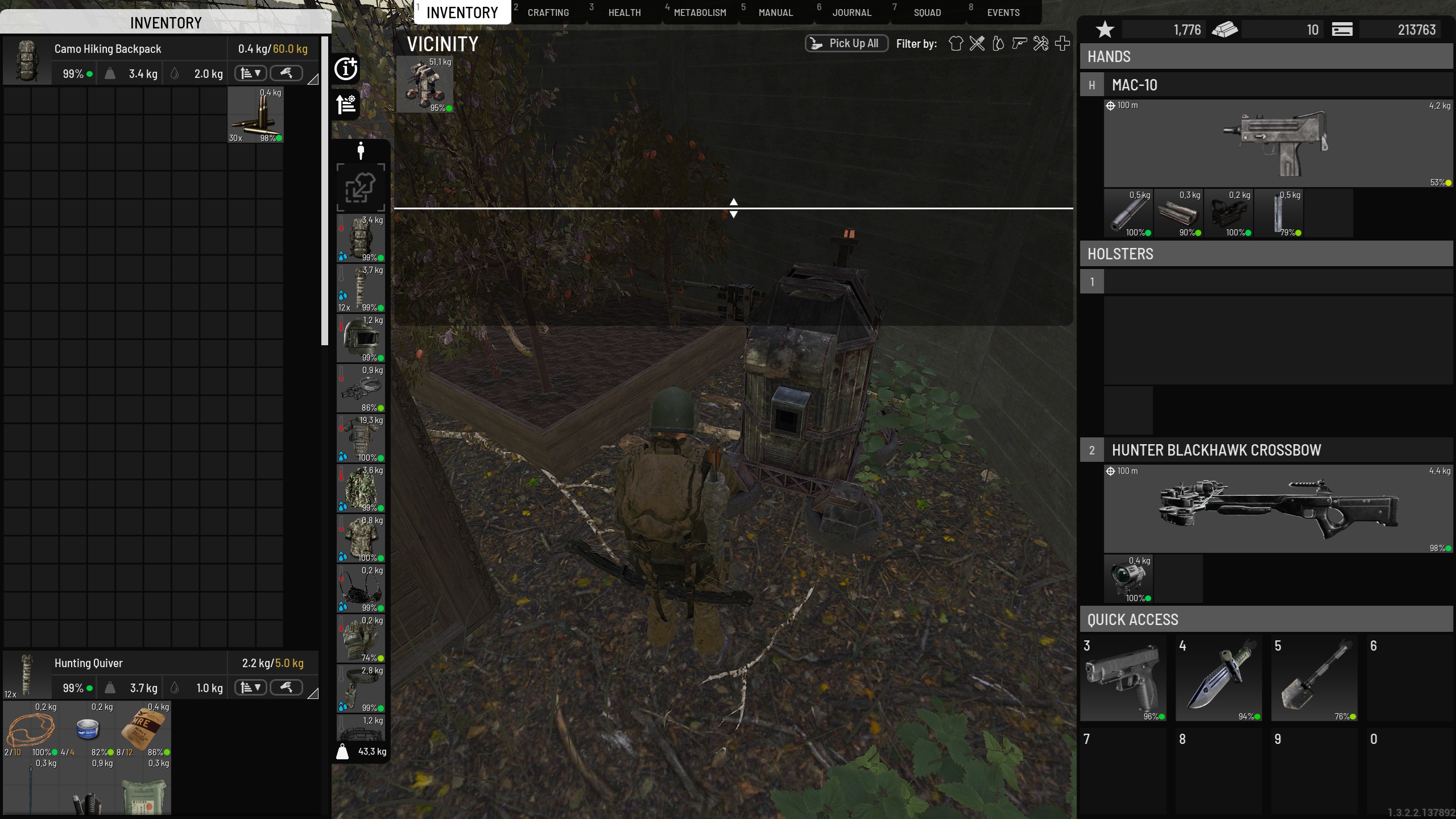Viewport: 1456px width, 819px height.
Task: Click the left inventory panel scrollbar
Action: (325, 191)
